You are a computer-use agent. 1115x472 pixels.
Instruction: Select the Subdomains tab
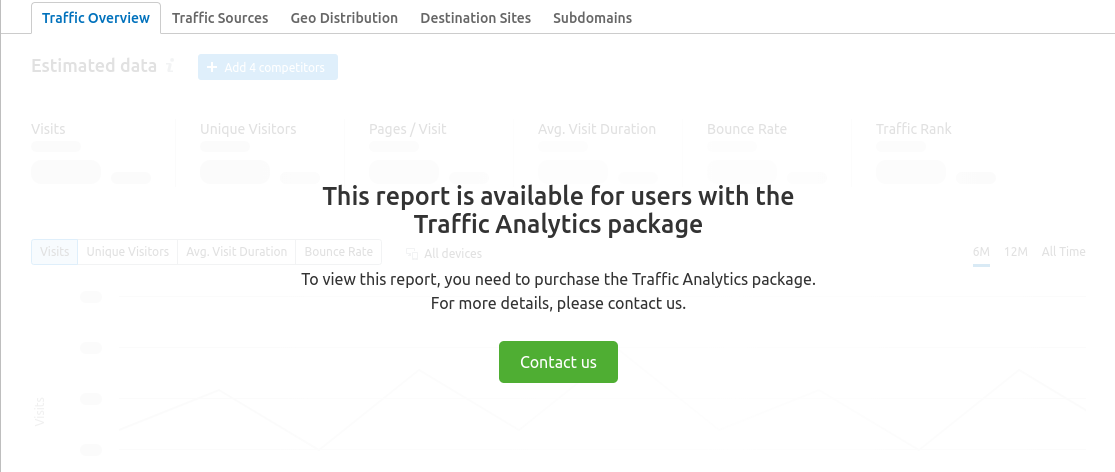point(592,18)
